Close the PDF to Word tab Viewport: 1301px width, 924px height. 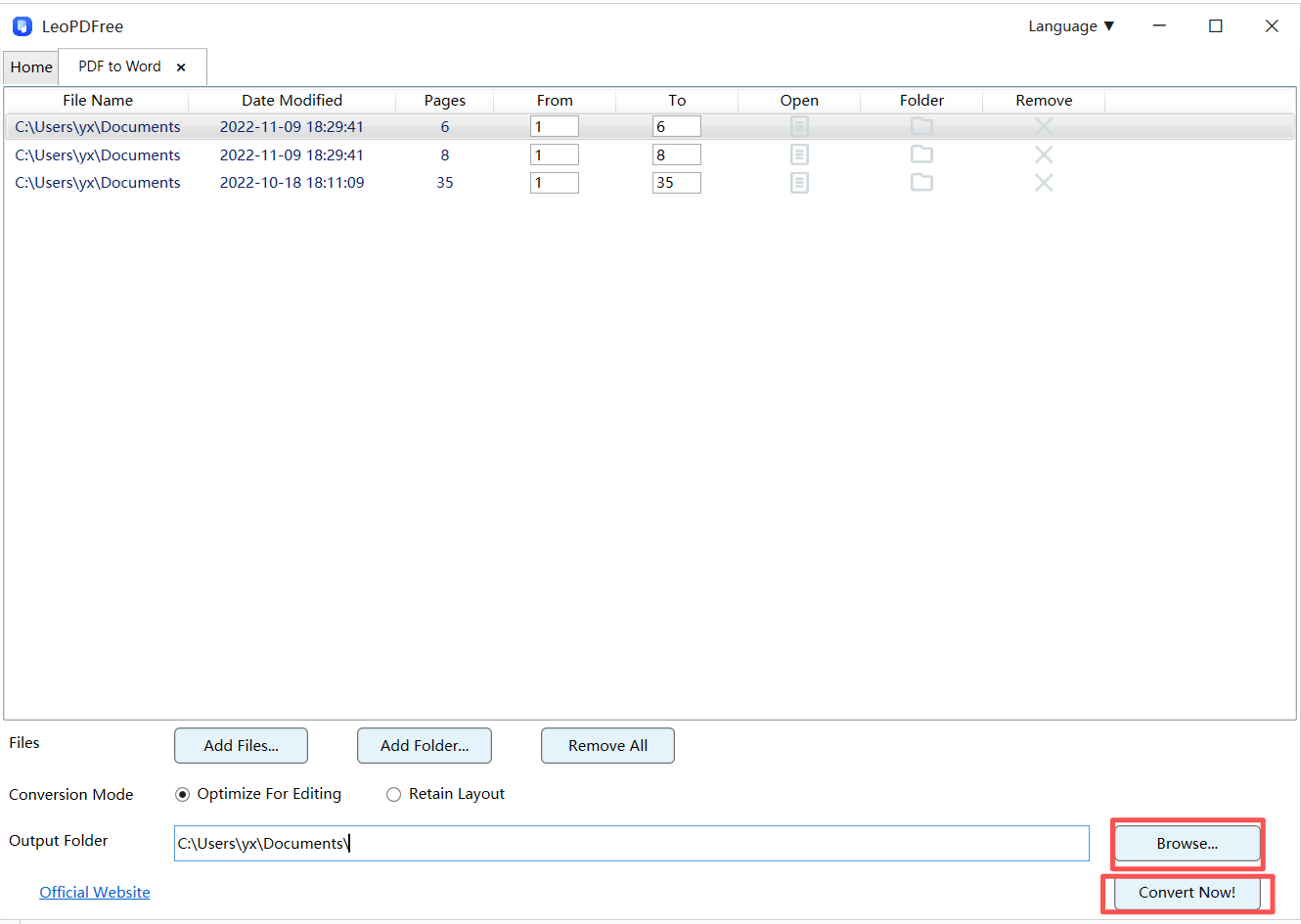(x=181, y=67)
